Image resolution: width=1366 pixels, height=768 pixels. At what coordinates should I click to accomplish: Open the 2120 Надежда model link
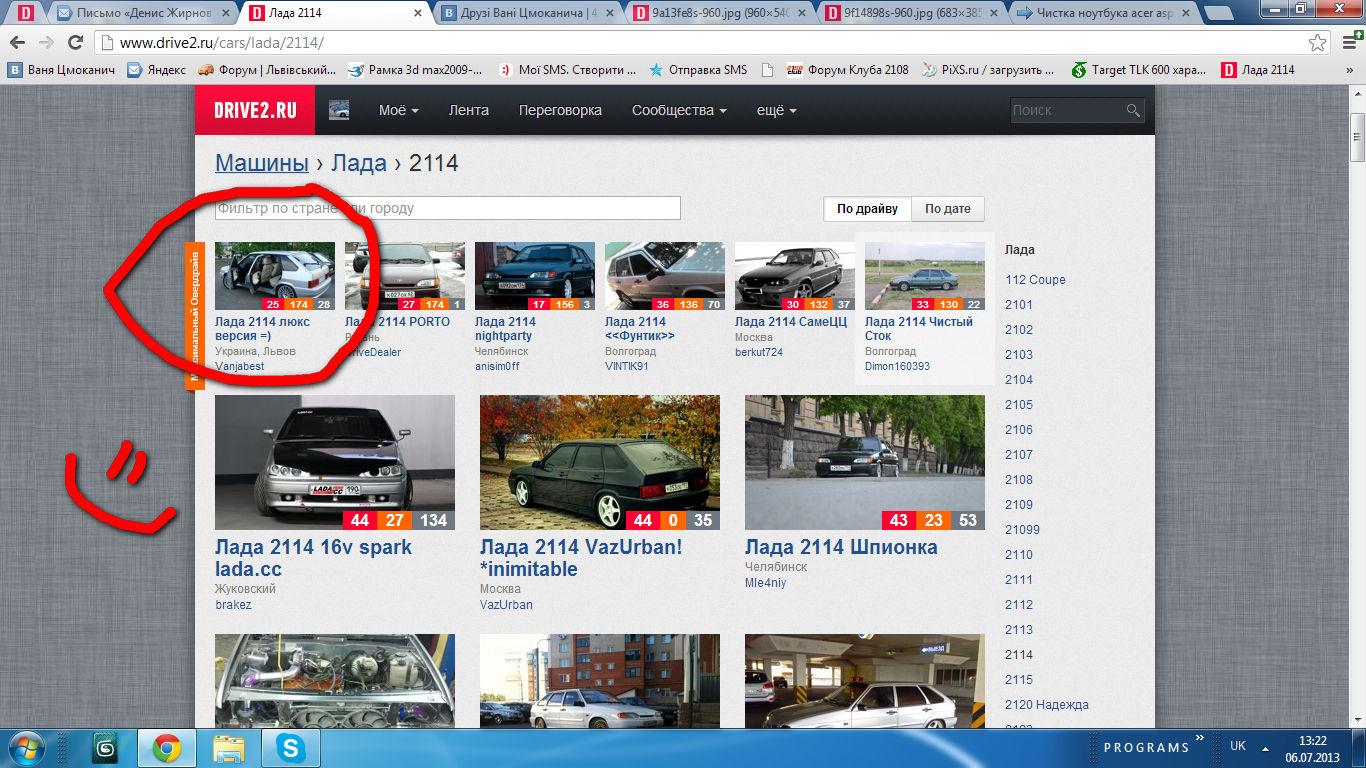pos(1047,705)
